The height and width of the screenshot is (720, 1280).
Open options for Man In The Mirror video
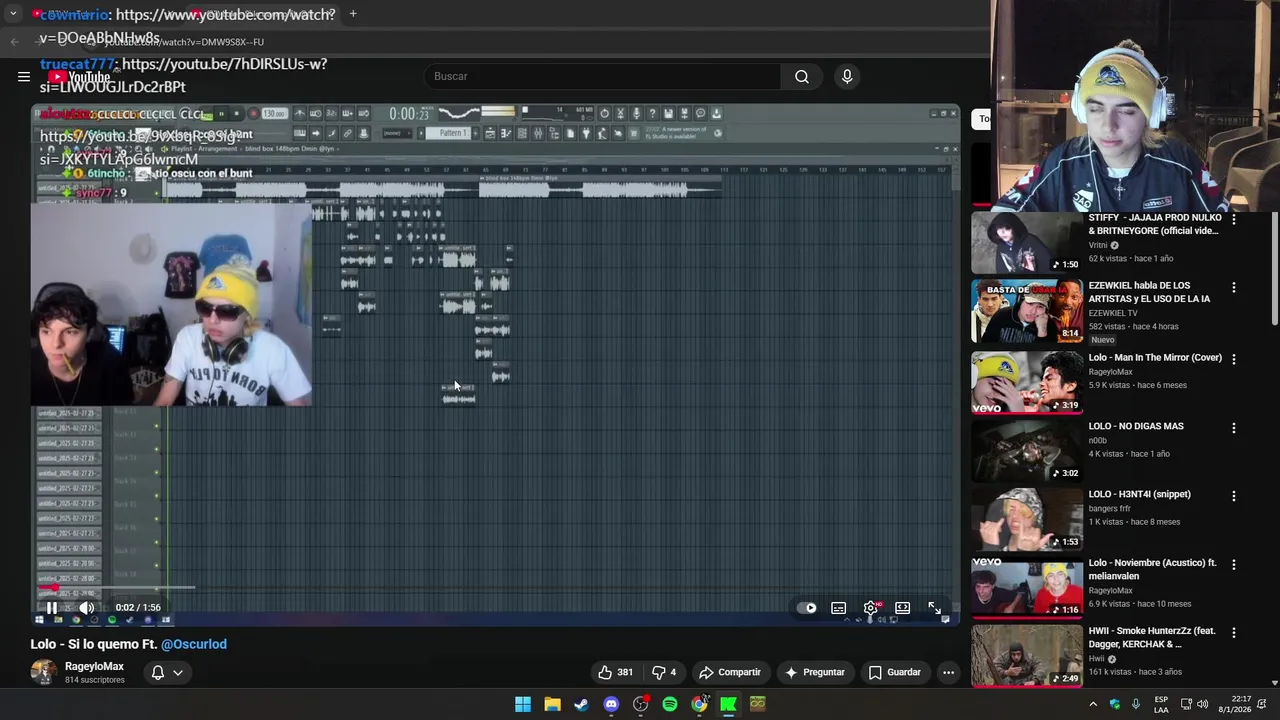[1234, 359]
